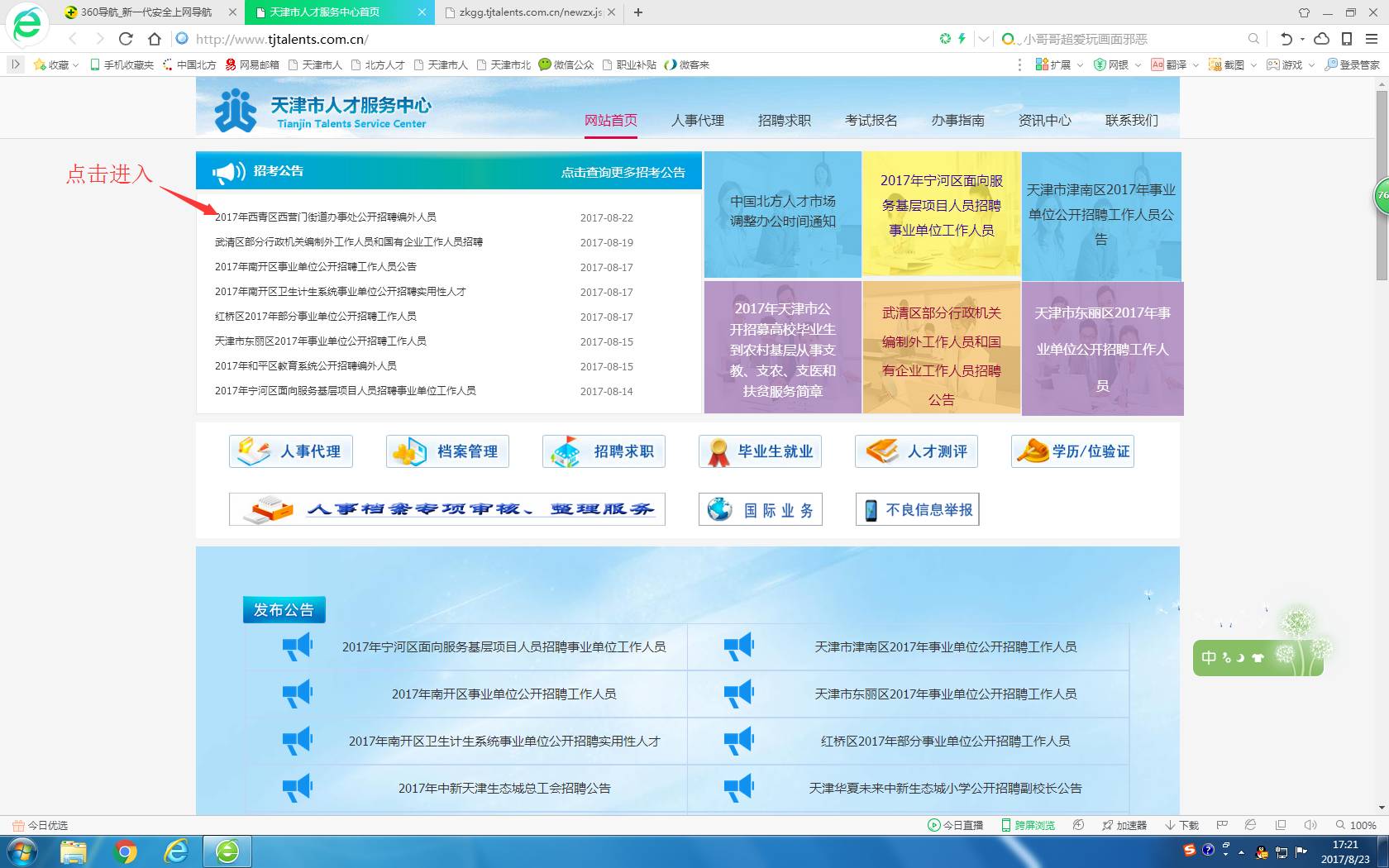This screenshot has height=868, width=1389.
Task: Expand the 游戏 games dropdown
Action: (1311, 64)
